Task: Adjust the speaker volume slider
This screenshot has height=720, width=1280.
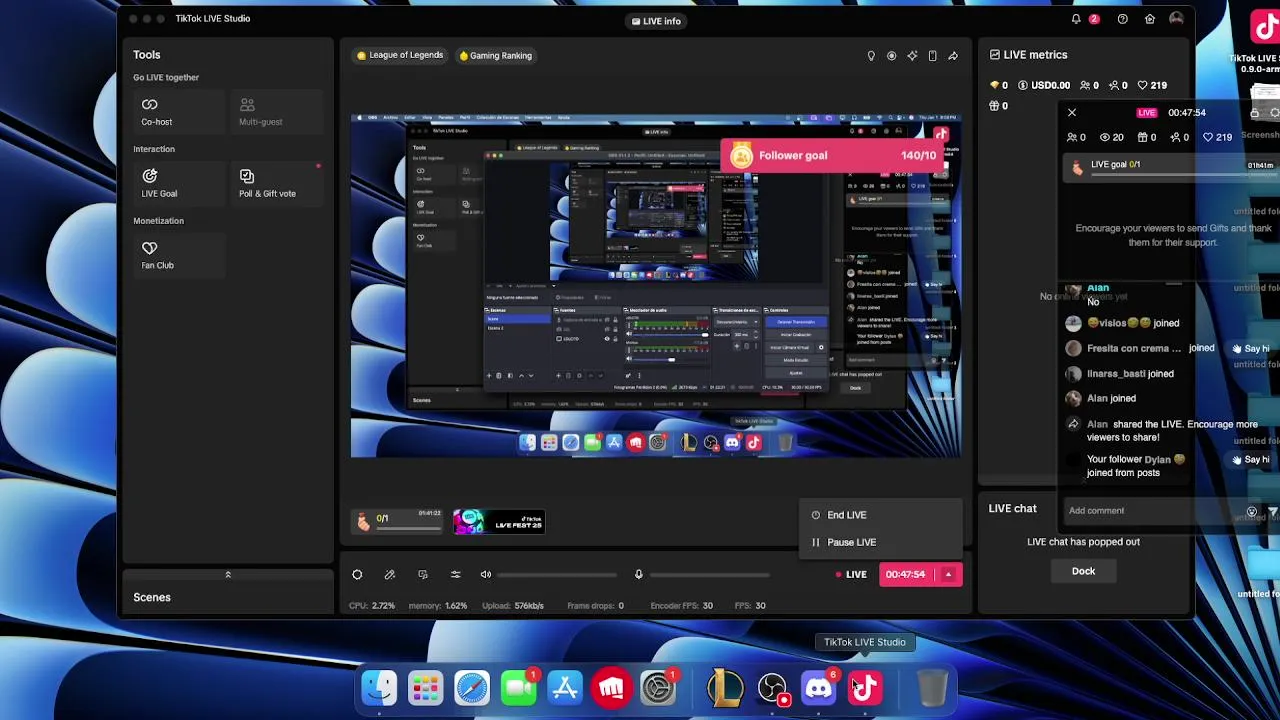Action: click(557, 575)
